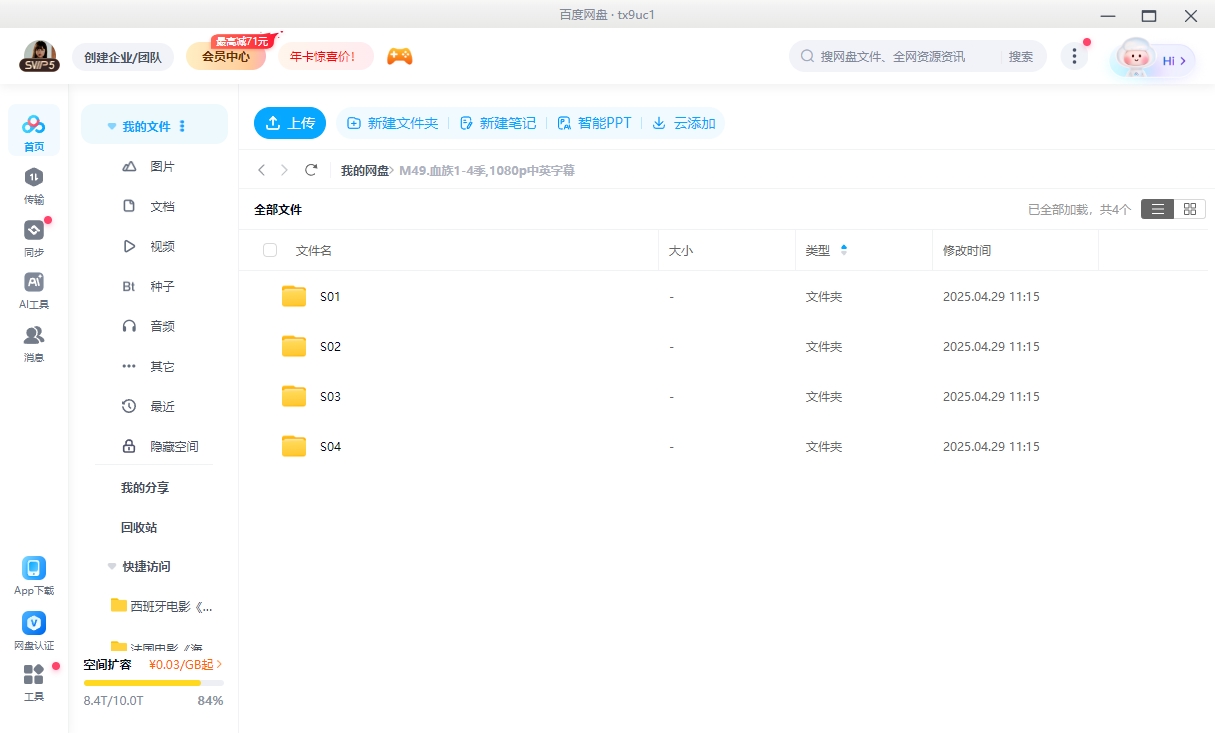
Task: Open the 传输 transfer icon in sidebar
Action: pos(34,178)
